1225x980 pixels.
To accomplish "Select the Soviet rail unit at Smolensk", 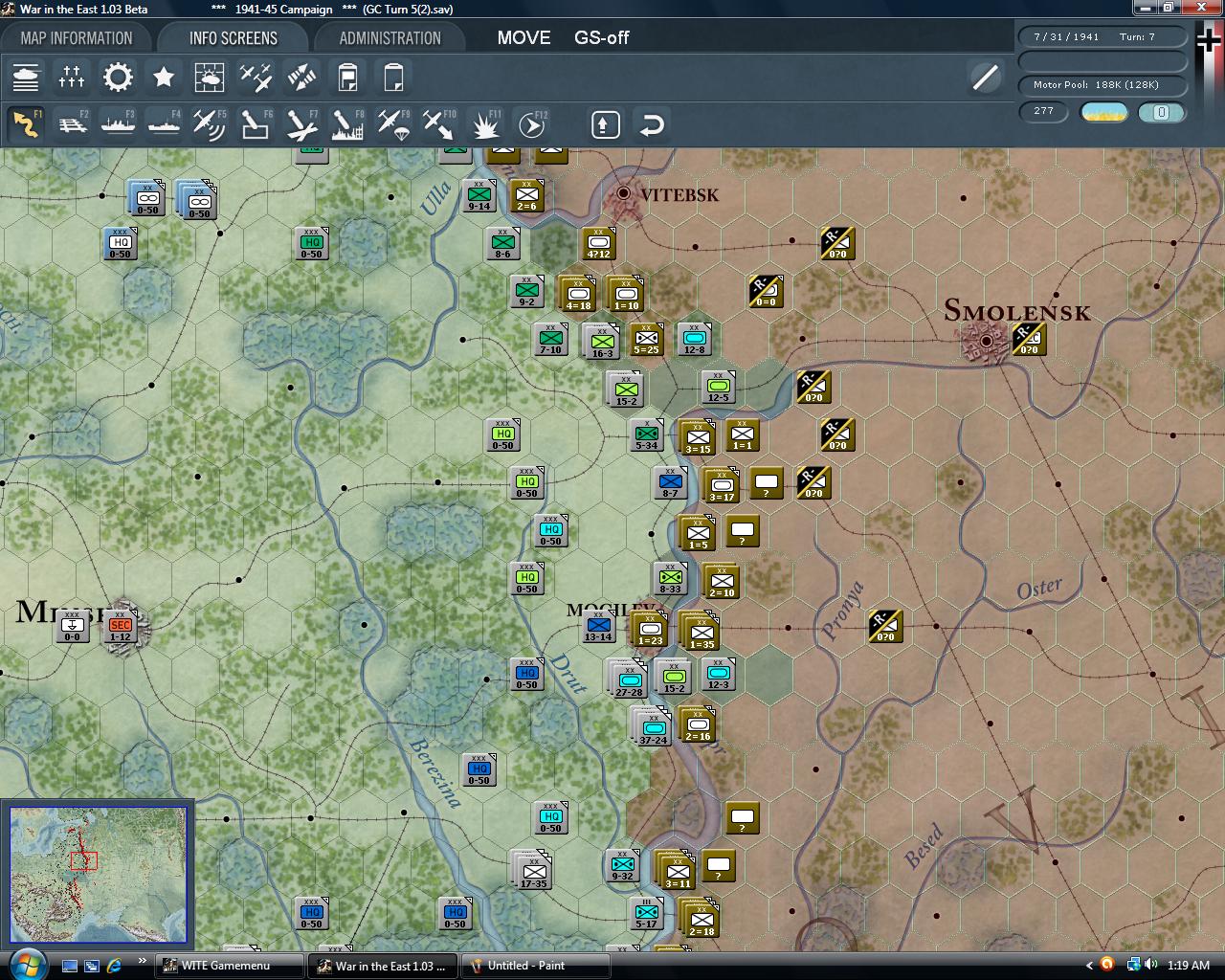I will click(1029, 340).
